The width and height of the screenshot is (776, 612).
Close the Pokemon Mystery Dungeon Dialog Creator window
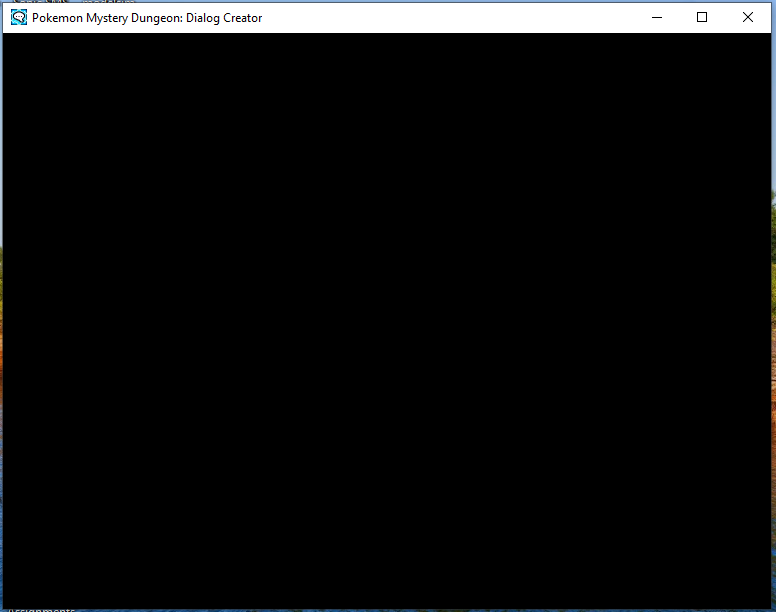tap(748, 18)
